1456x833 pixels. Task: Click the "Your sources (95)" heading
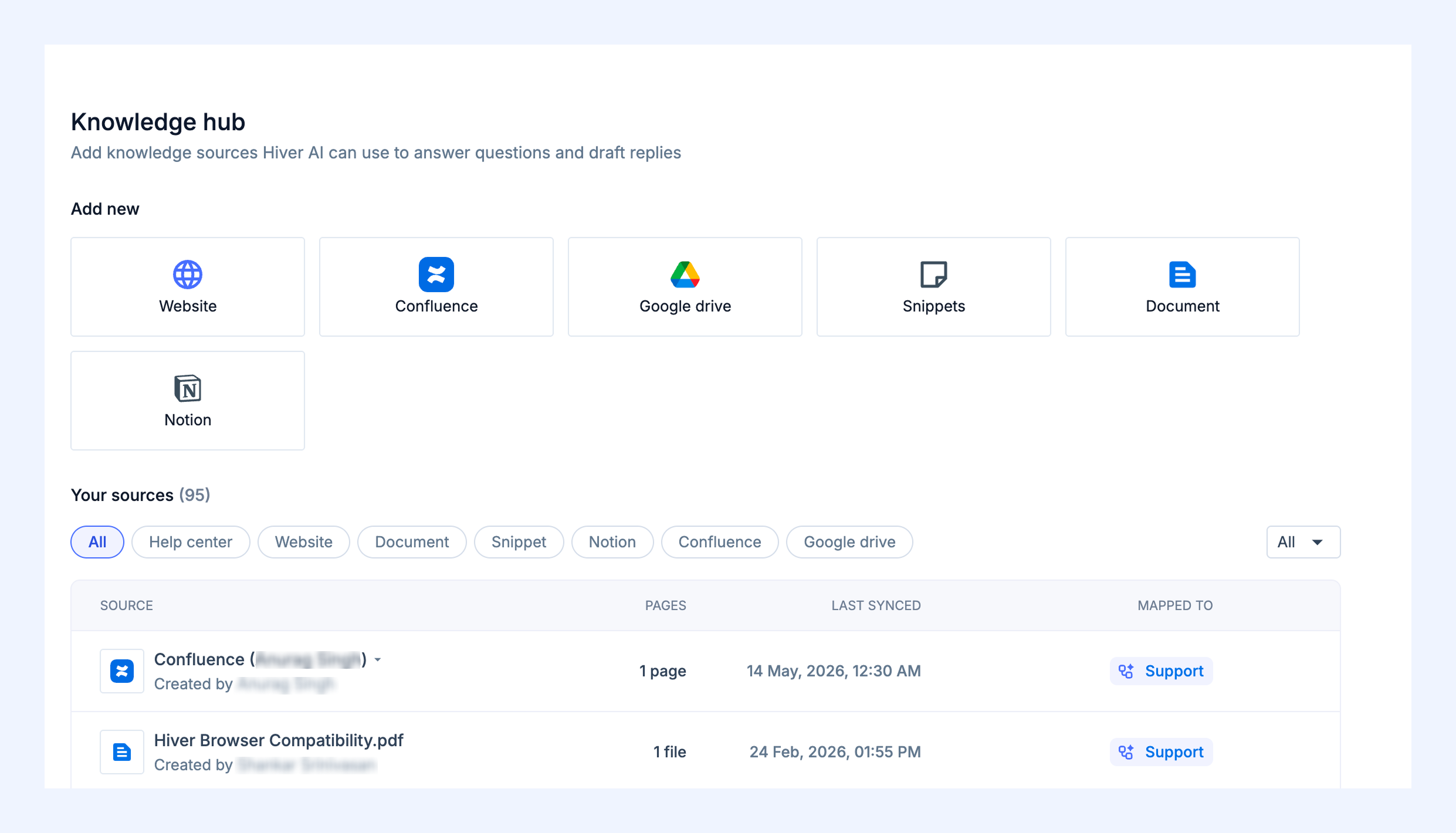141,495
